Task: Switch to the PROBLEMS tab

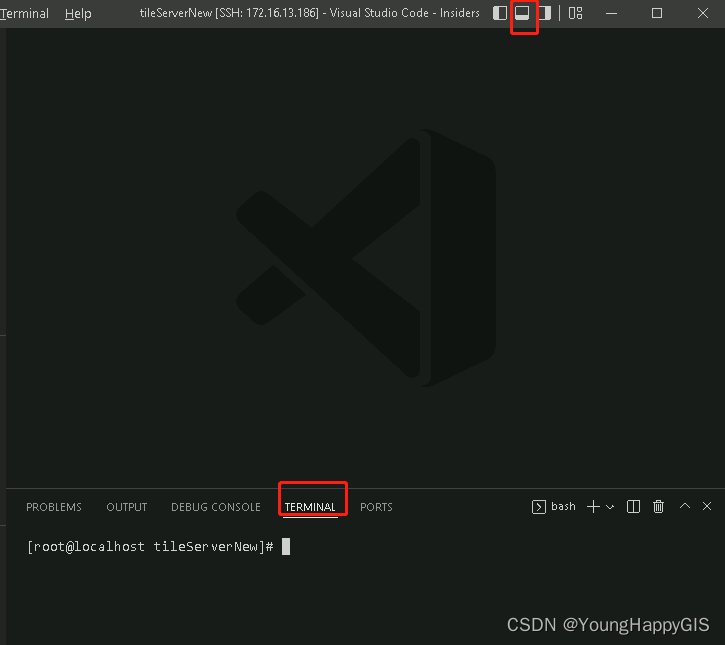Action: click(x=54, y=507)
